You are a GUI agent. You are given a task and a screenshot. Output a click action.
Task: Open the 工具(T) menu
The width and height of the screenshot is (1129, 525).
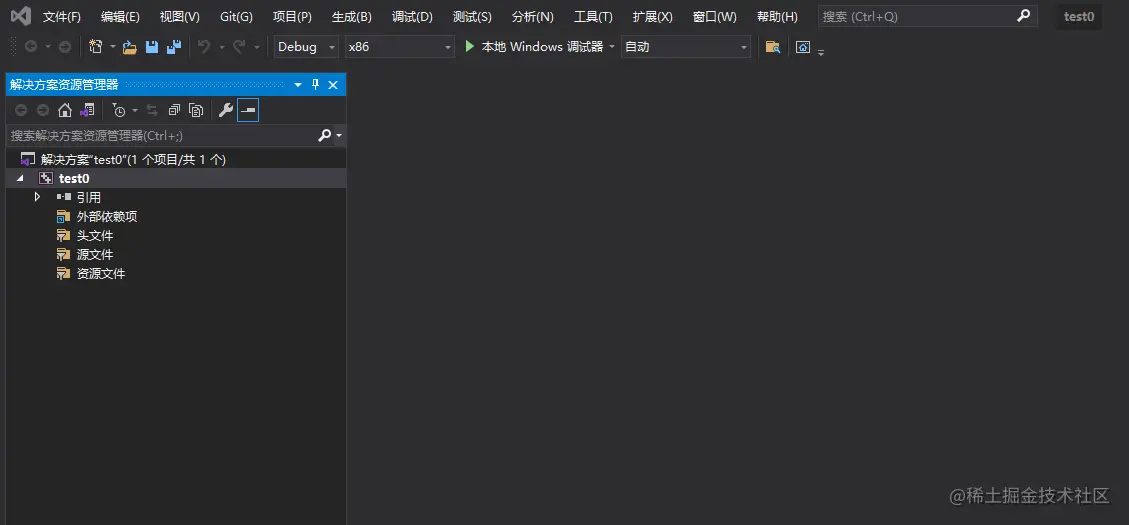click(593, 17)
